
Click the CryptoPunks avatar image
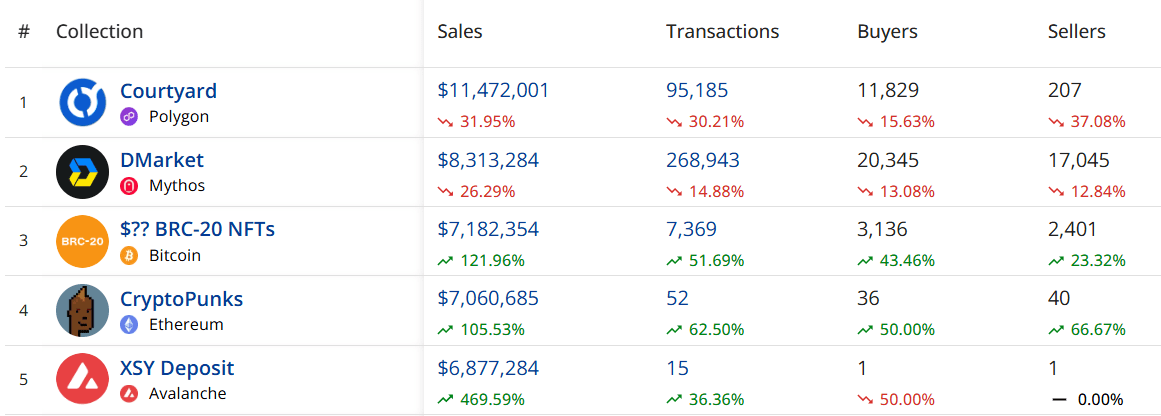click(82, 310)
